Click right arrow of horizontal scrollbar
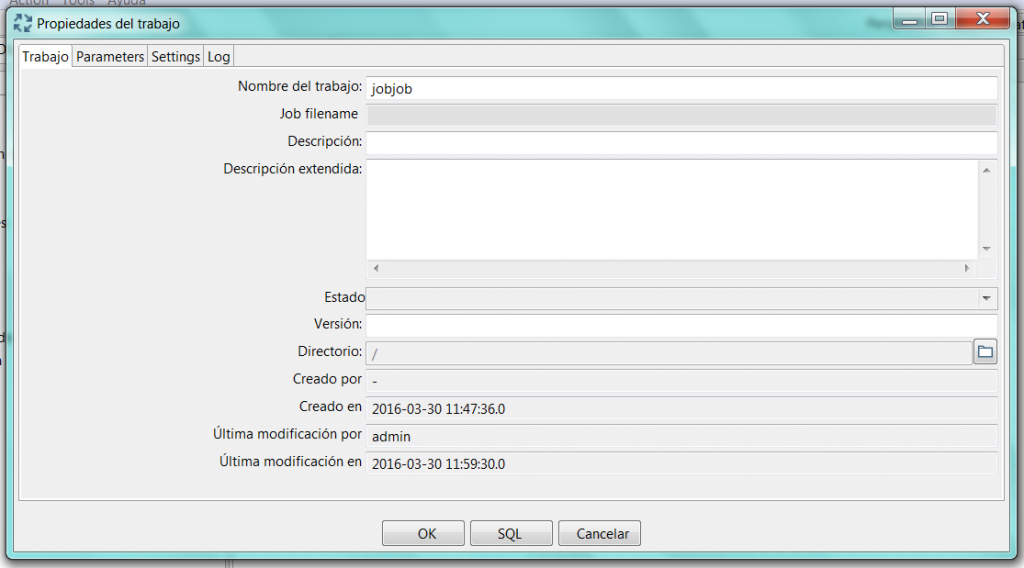The image size is (1024, 568). coord(967,268)
